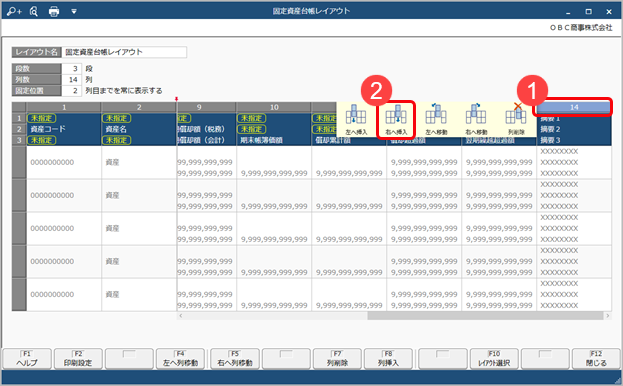Screen dimensions: 623x386
Task: Click the 未指定 tag below 資産名
Action: pyautogui.click(x=116, y=140)
